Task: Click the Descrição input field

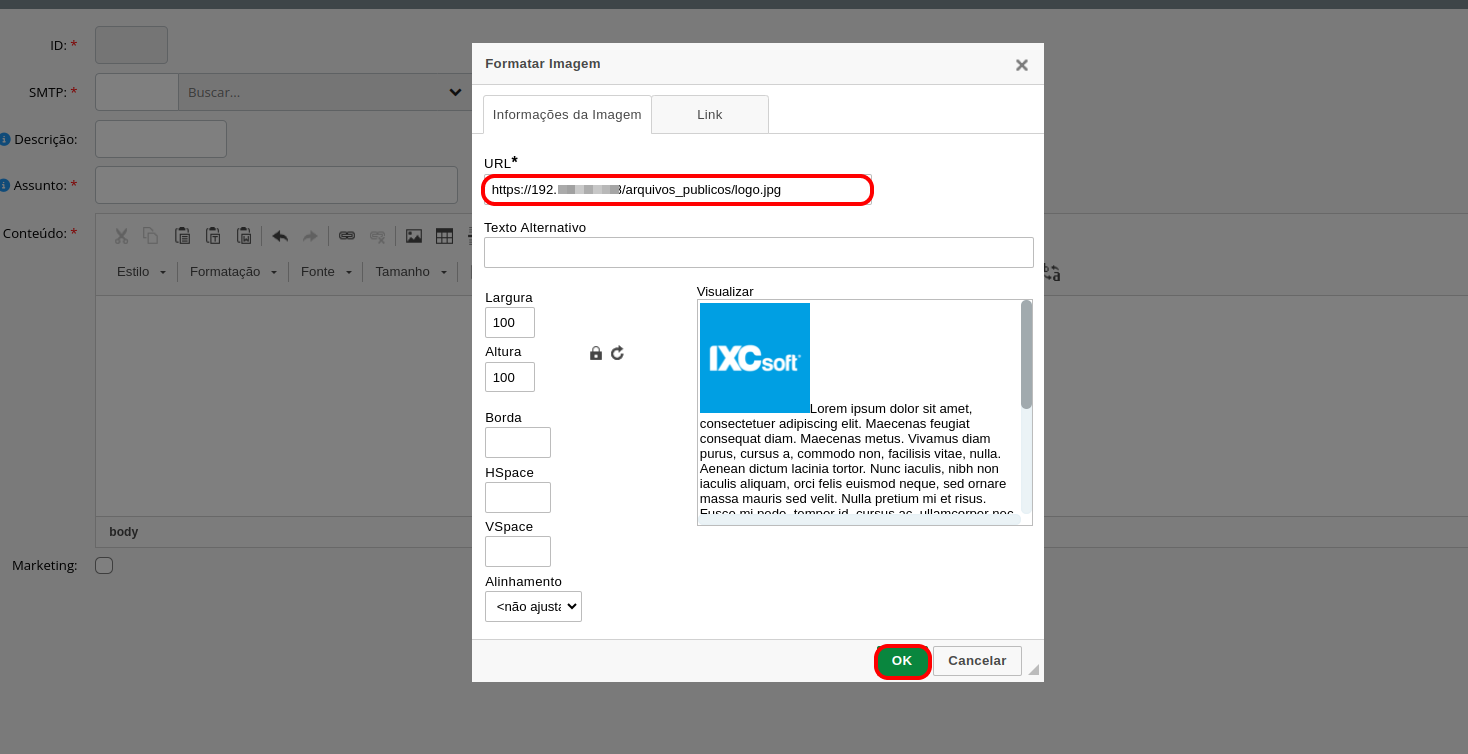Action: click(x=161, y=139)
